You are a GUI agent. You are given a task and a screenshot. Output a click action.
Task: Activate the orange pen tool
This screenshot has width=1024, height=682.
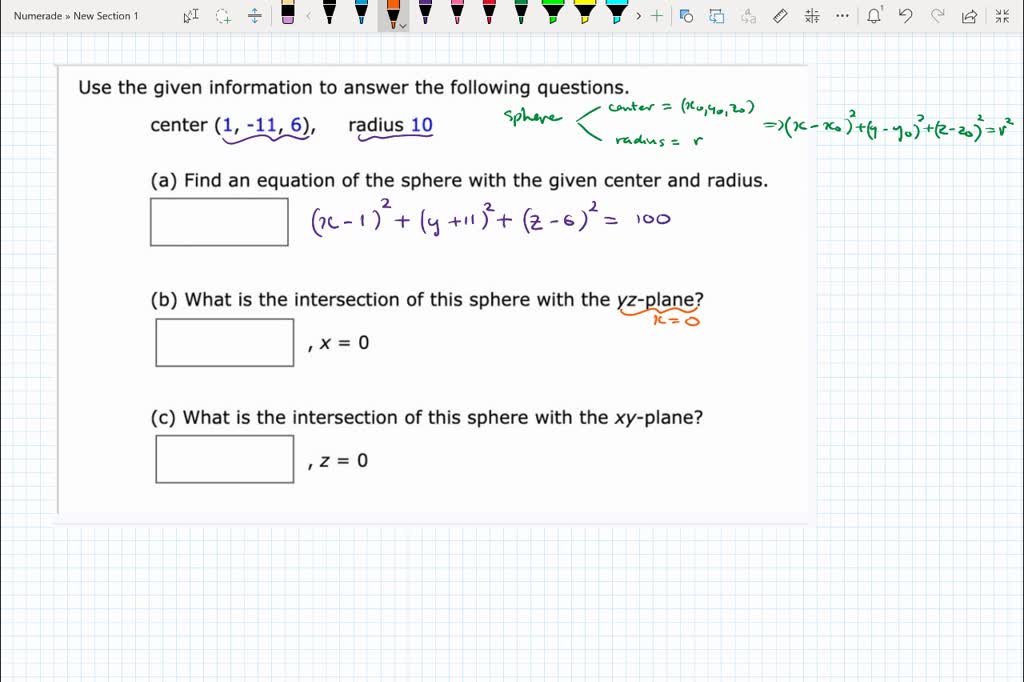(x=392, y=15)
